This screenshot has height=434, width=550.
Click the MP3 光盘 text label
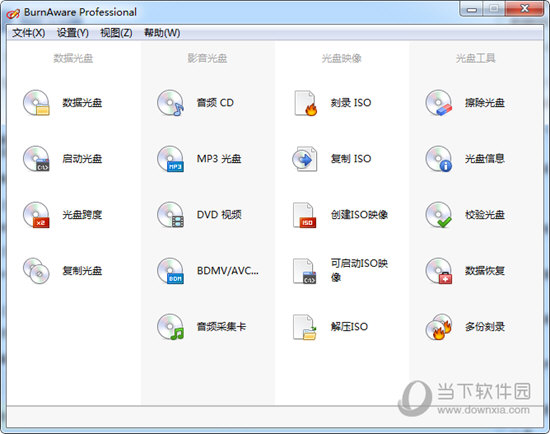click(219, 159)
